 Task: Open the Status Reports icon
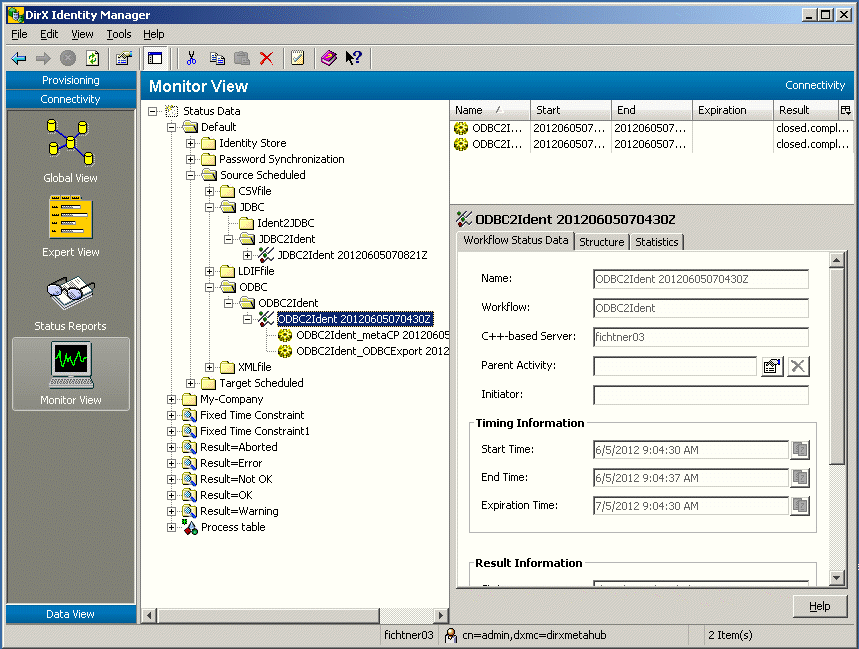70,295
